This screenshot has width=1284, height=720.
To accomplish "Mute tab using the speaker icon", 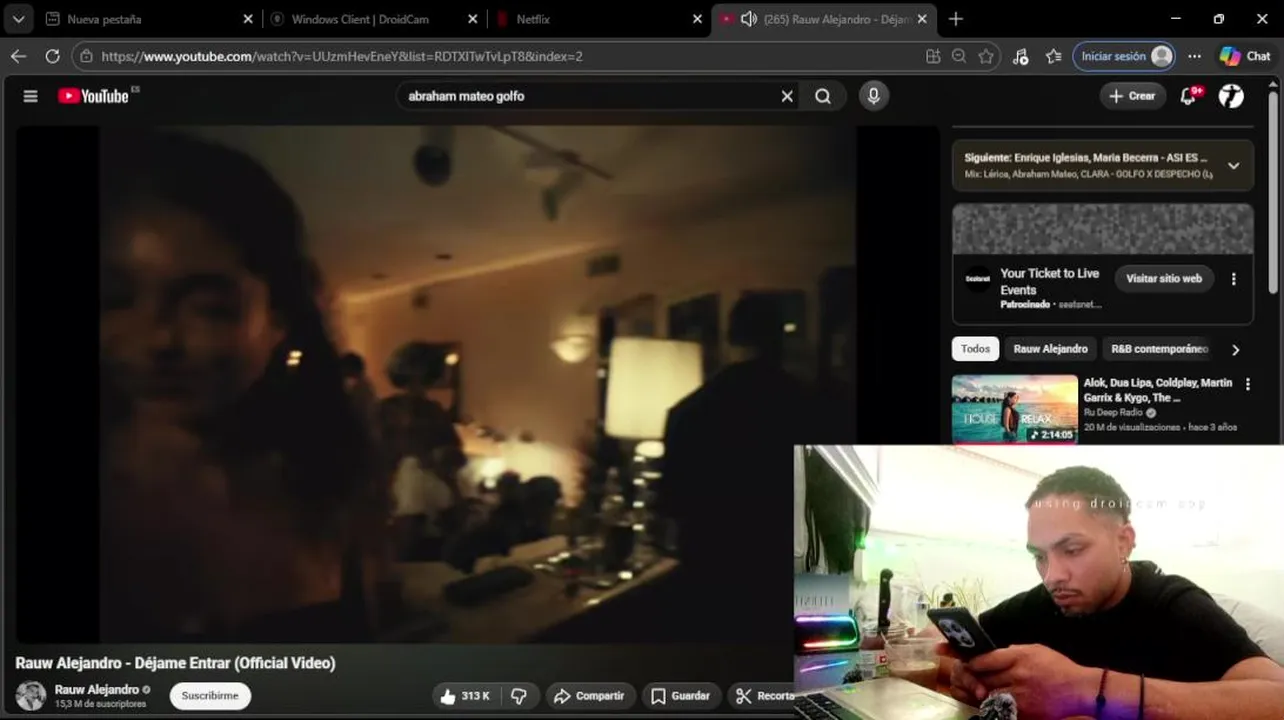I will tap(748, 19).
